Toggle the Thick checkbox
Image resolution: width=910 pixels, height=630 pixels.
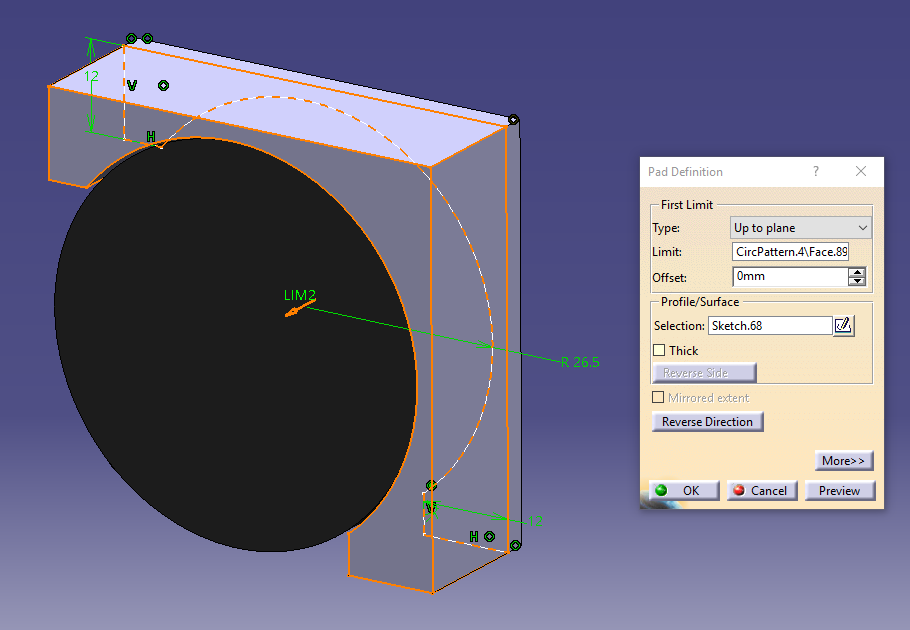point(659,350)
